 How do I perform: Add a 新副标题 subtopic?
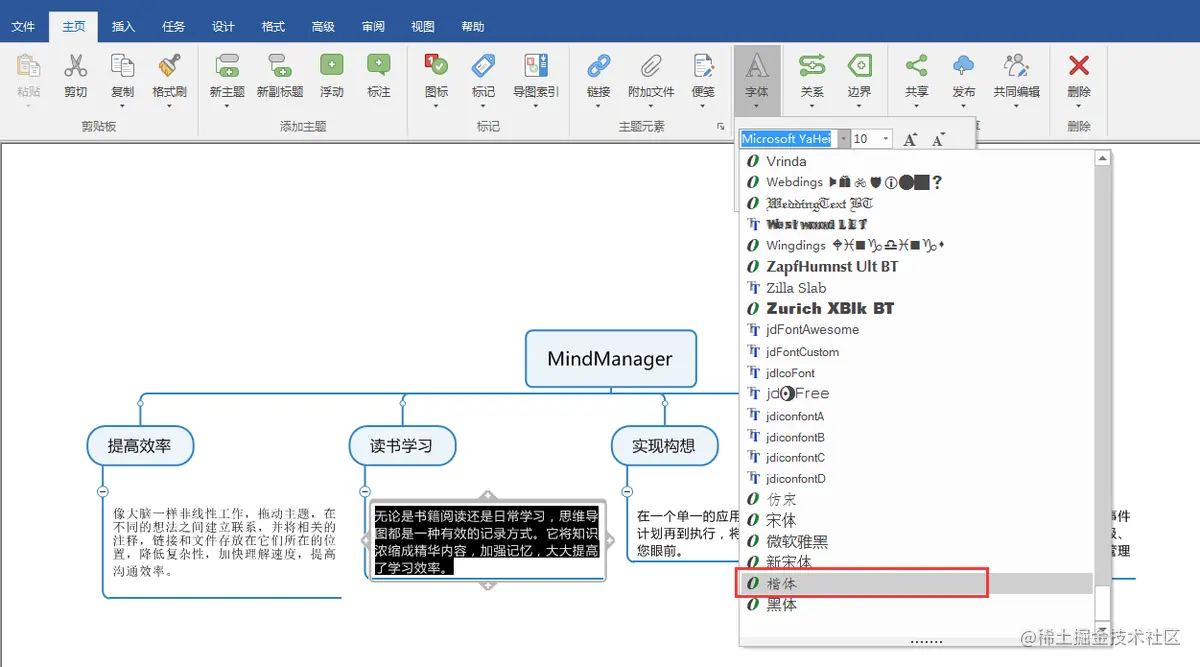tap(279, 66)
